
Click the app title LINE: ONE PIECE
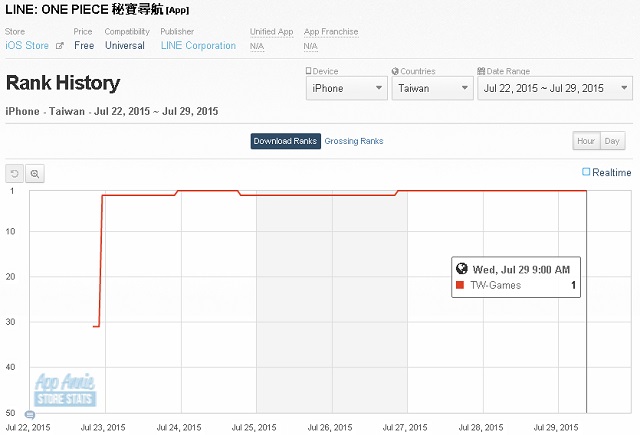[97, 9]
